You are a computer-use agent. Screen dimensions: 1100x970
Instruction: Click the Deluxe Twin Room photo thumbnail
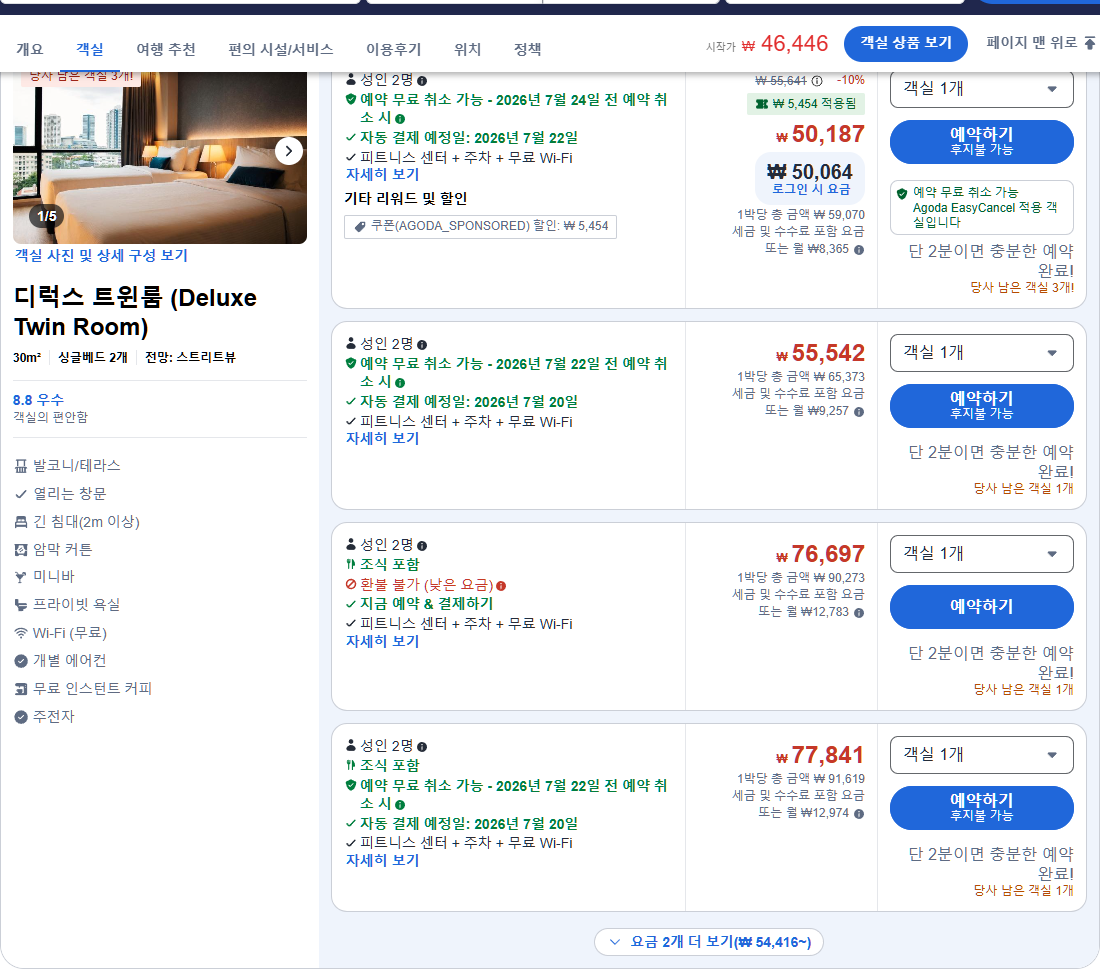160,158
